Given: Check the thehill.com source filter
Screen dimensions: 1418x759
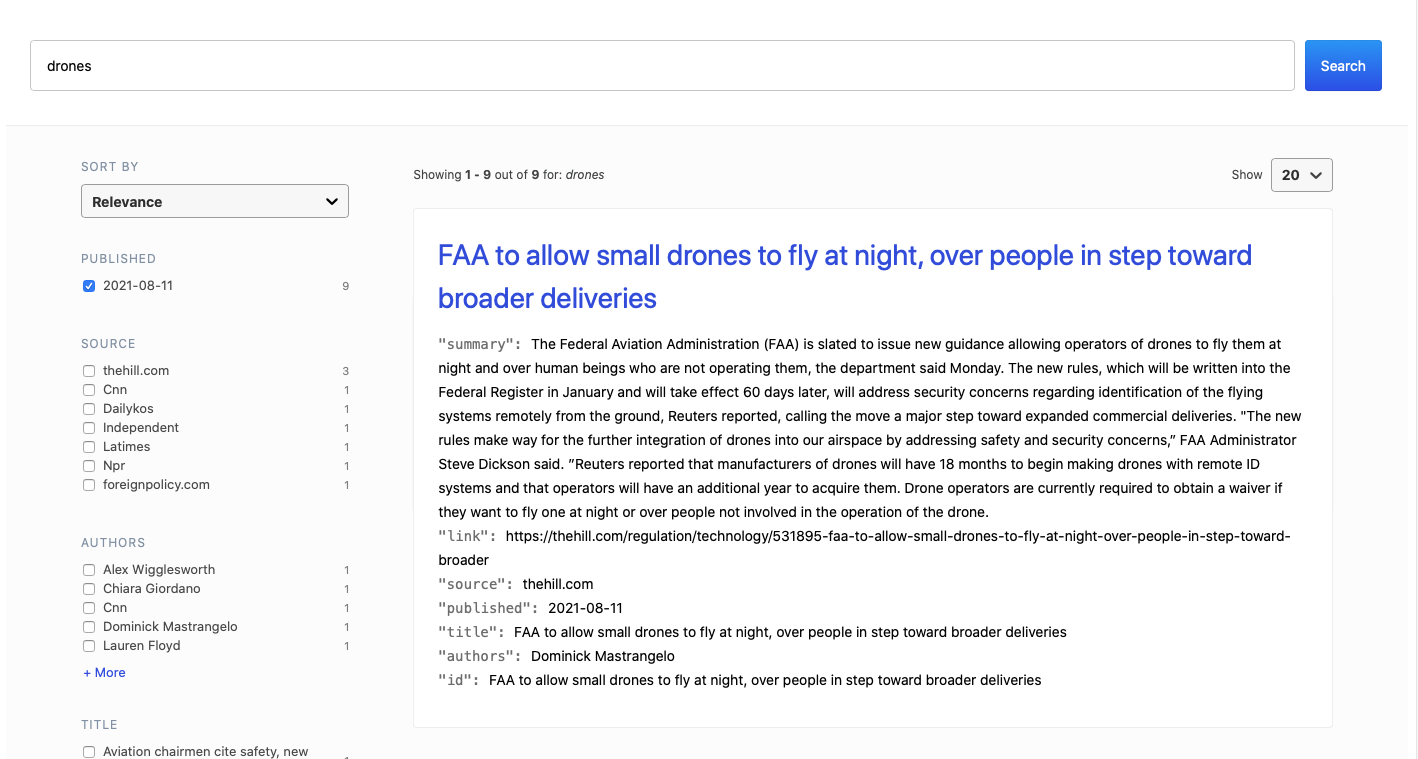Looking at the screenshot, I should click(89, 370).
